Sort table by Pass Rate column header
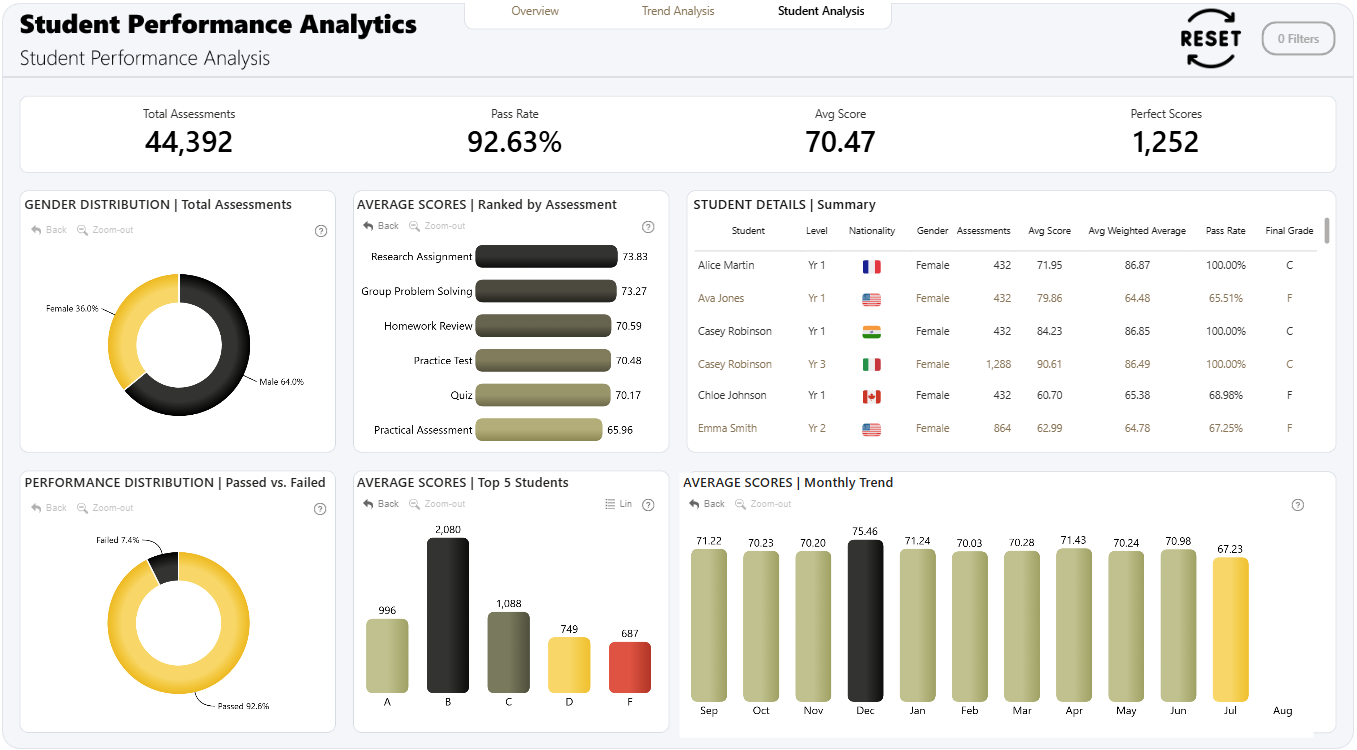 [1225, 231]
